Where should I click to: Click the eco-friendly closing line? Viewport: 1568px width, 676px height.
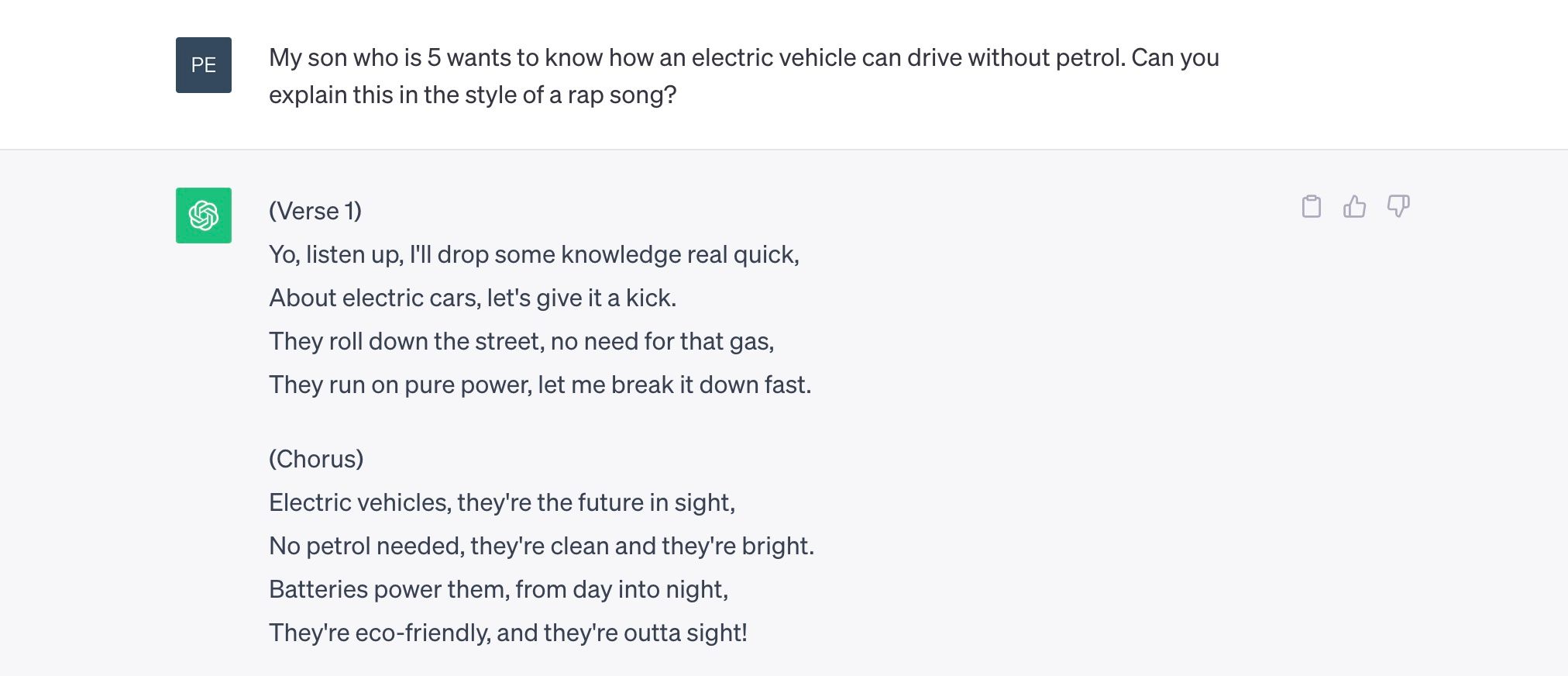(x=507, y=633)
